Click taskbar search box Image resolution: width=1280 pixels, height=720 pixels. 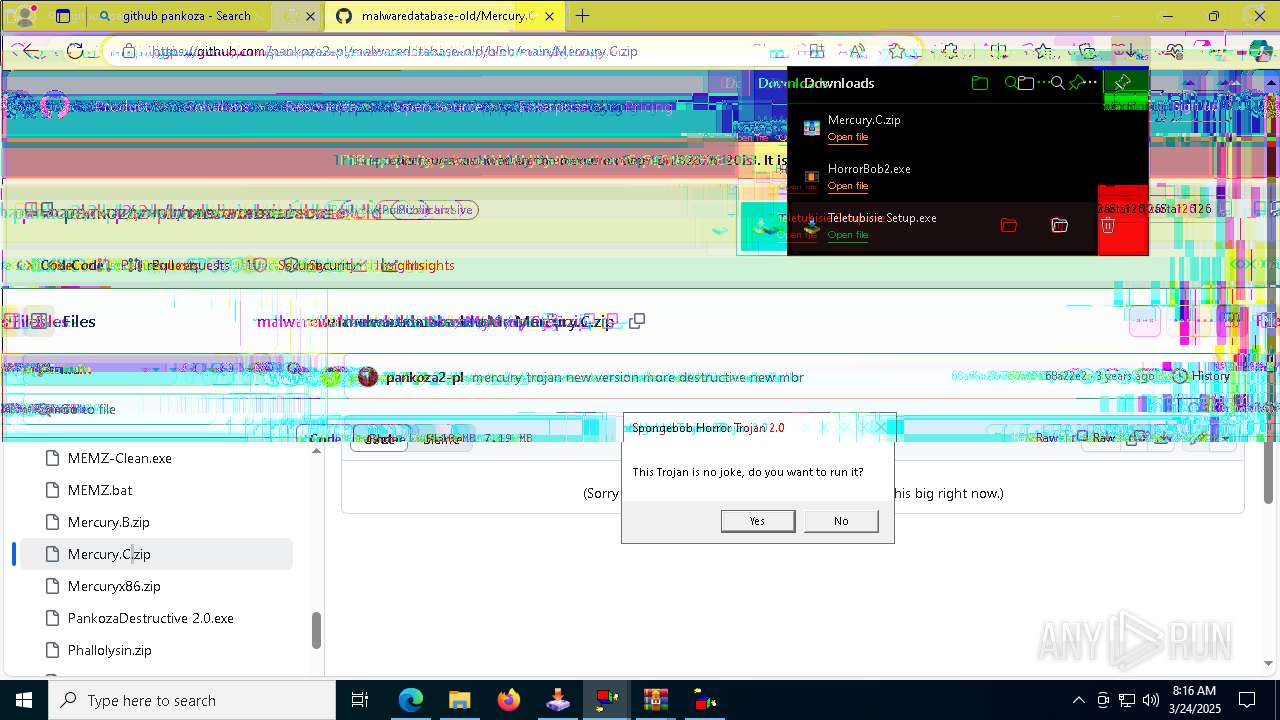click(x=192, y=700)
